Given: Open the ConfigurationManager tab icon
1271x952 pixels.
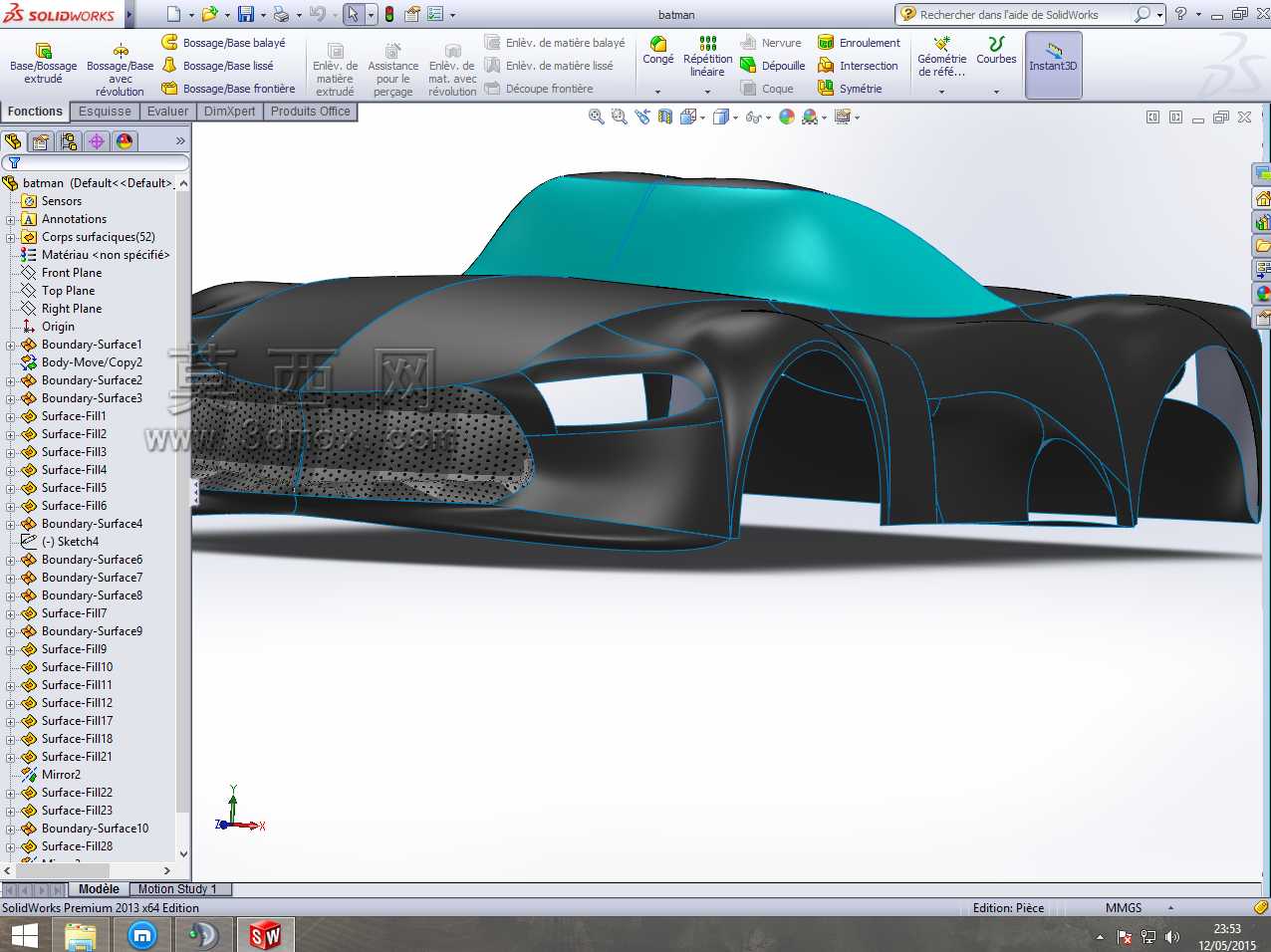Looking at the screenshot, I should point(69,141).
